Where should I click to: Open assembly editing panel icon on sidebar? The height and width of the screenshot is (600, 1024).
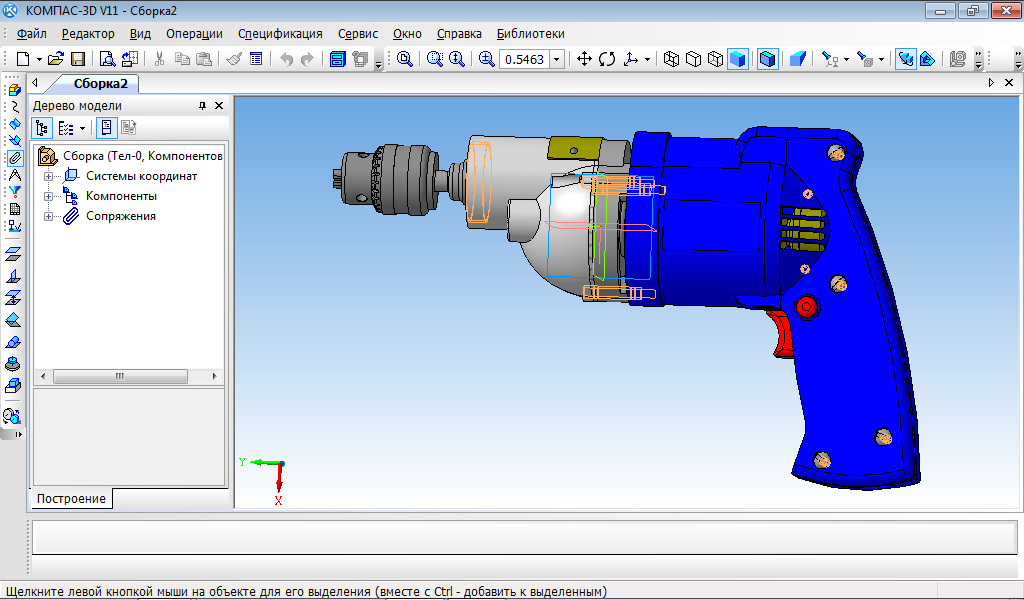pos(14,89)
